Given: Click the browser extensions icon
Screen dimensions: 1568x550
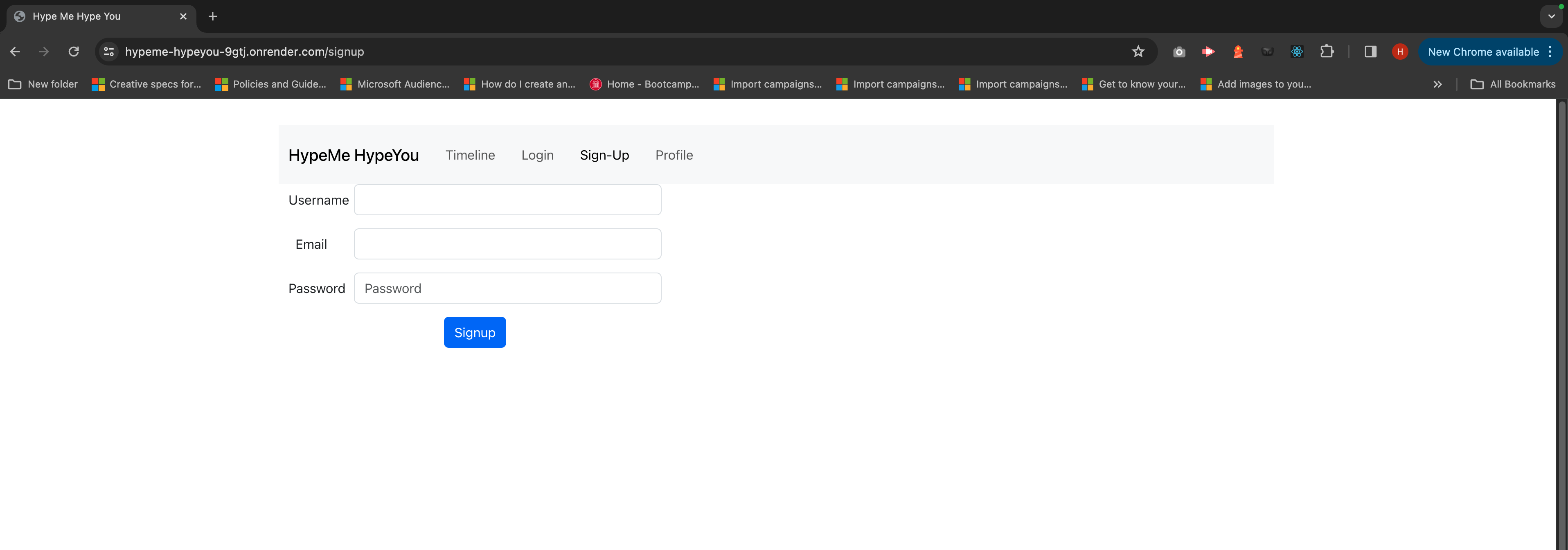Looking at the screenshot, I should [x=1326, y=52].
